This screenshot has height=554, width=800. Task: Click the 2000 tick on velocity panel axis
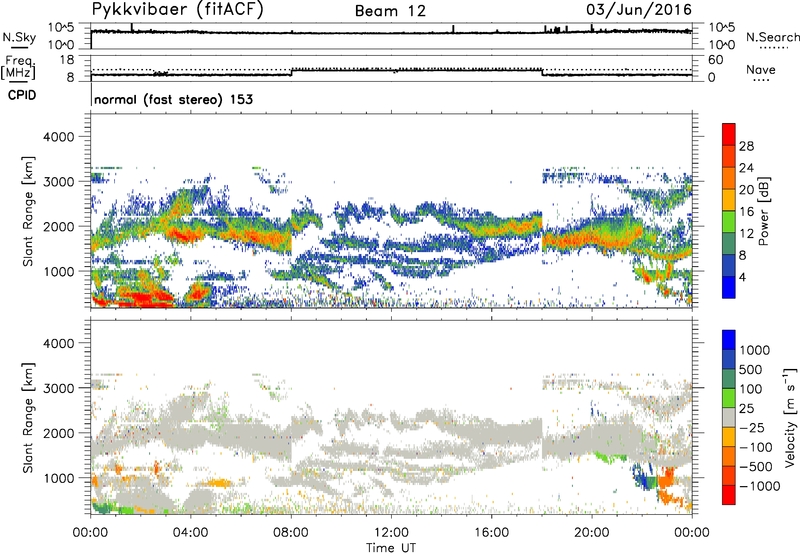tap(58, 433)
